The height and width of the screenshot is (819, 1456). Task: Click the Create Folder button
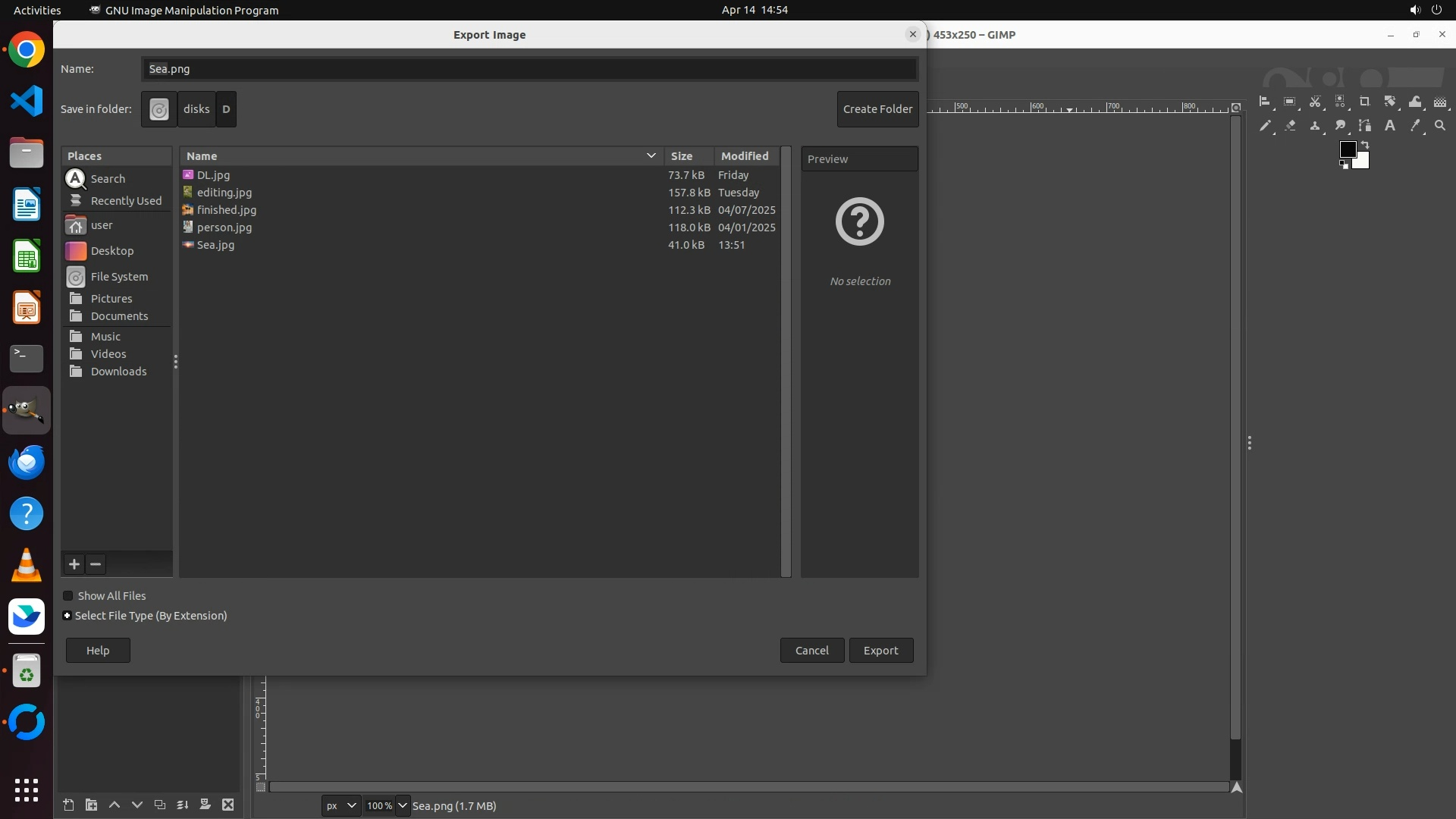point(877,109)
